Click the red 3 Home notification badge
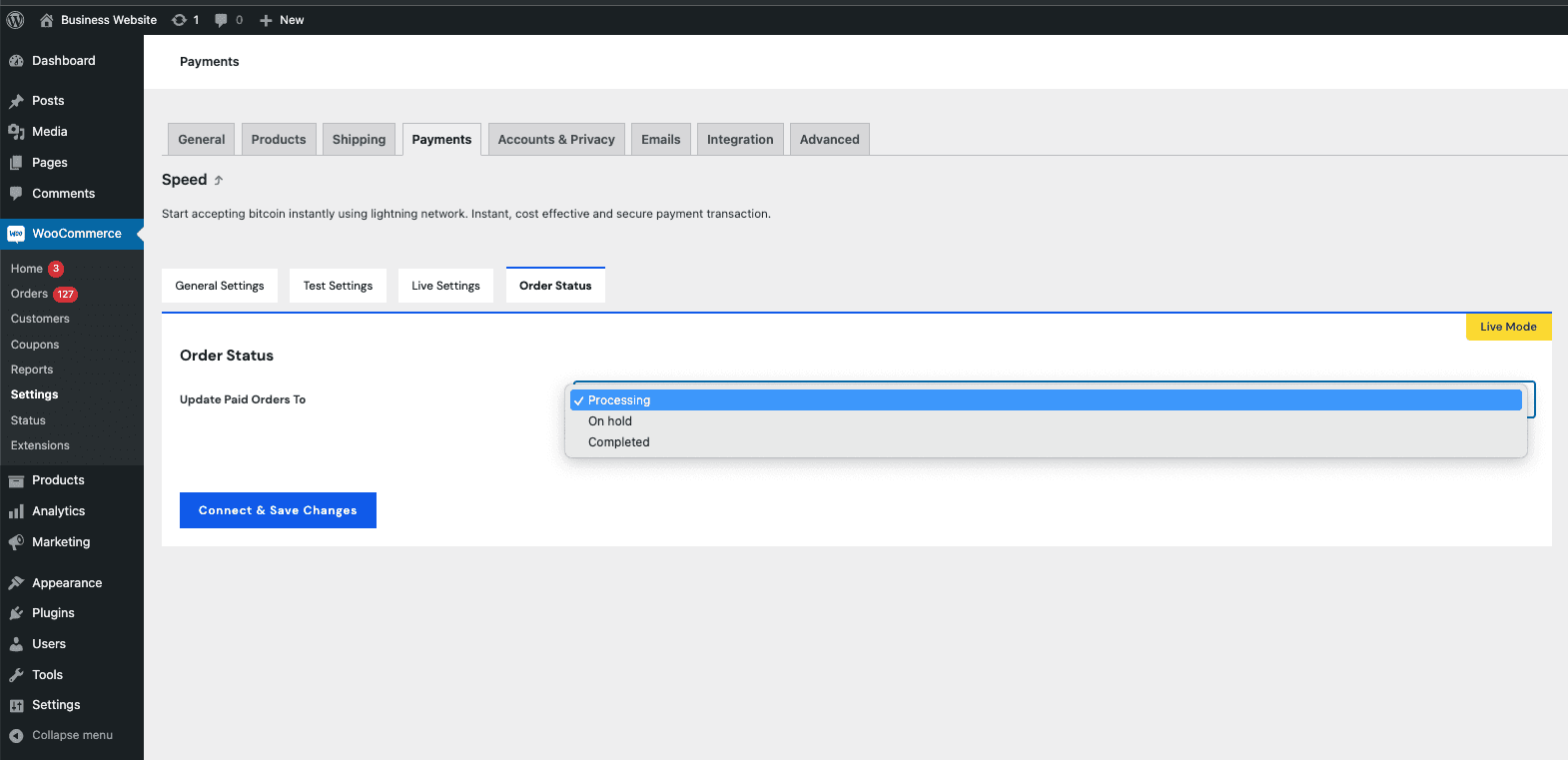Image resolution: width=1568 pixels, height=760 pixels. tap(56, 269)
